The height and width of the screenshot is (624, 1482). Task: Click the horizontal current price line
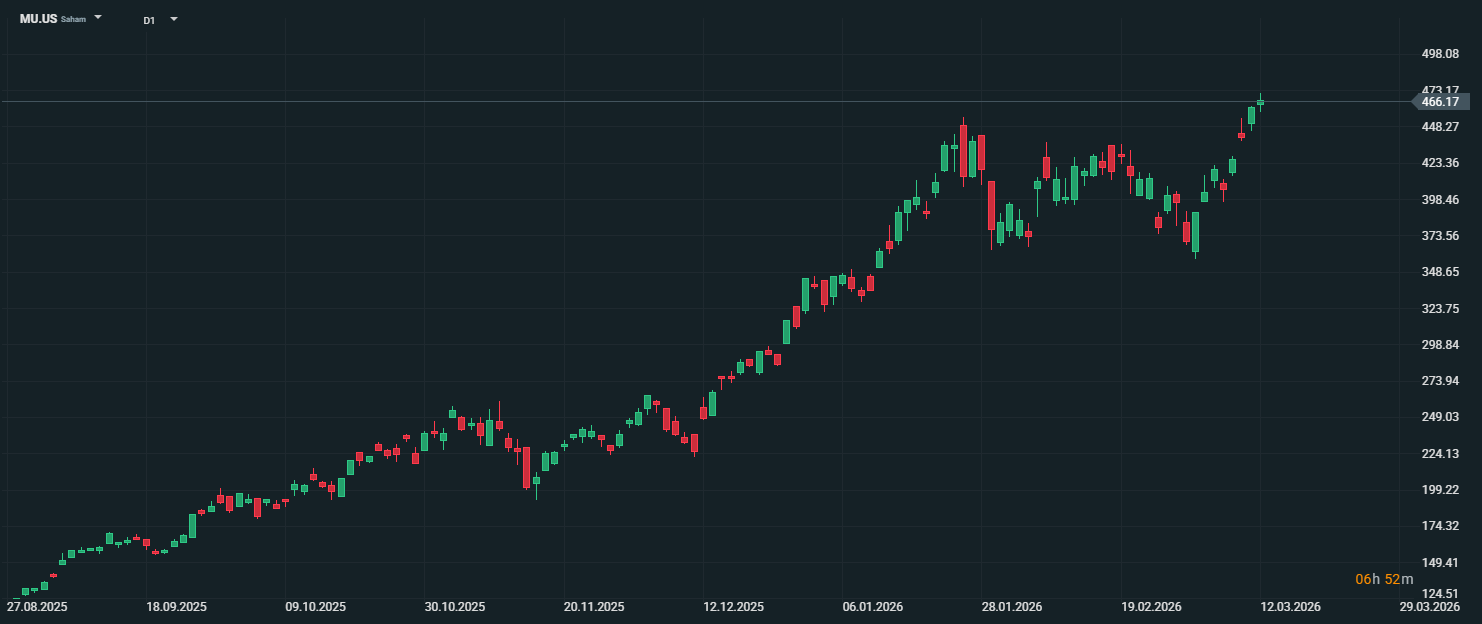point(700,102)
